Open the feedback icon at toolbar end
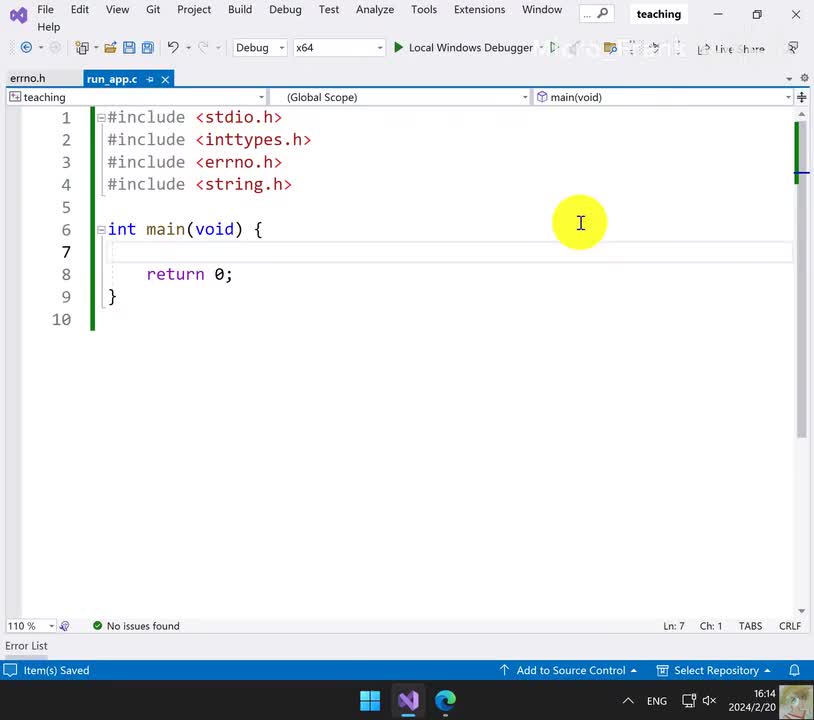Screen dimensions: 814x720 tap(793, 48)
